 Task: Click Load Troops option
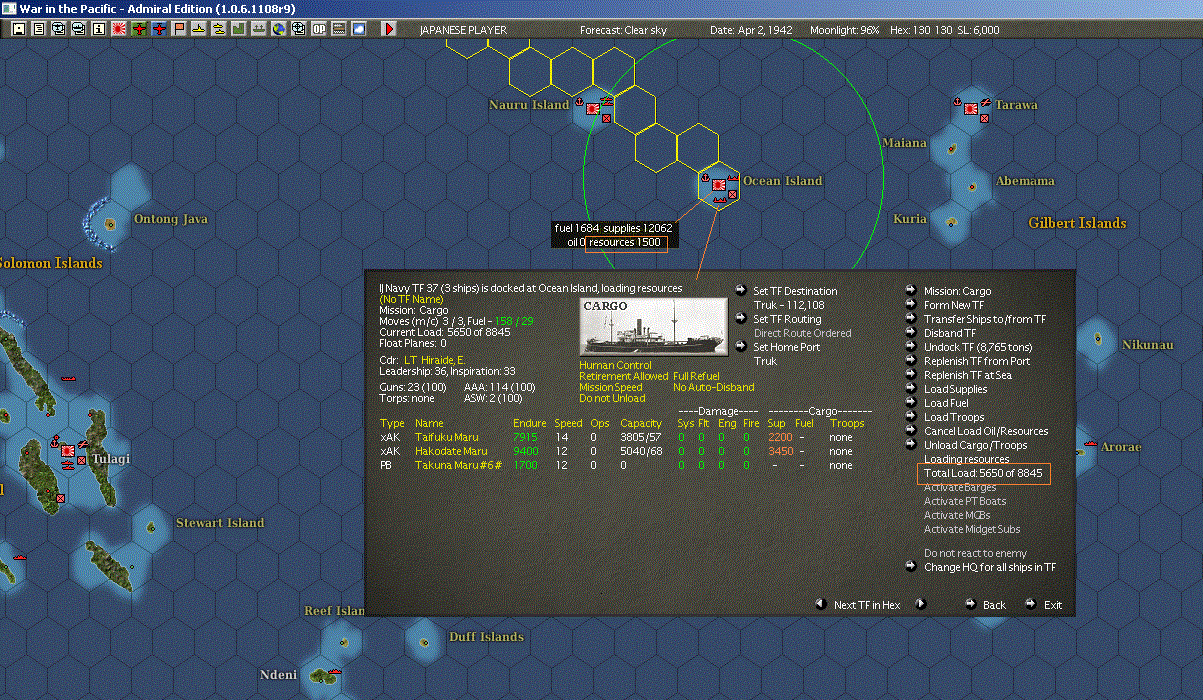(x=954, y=417)
